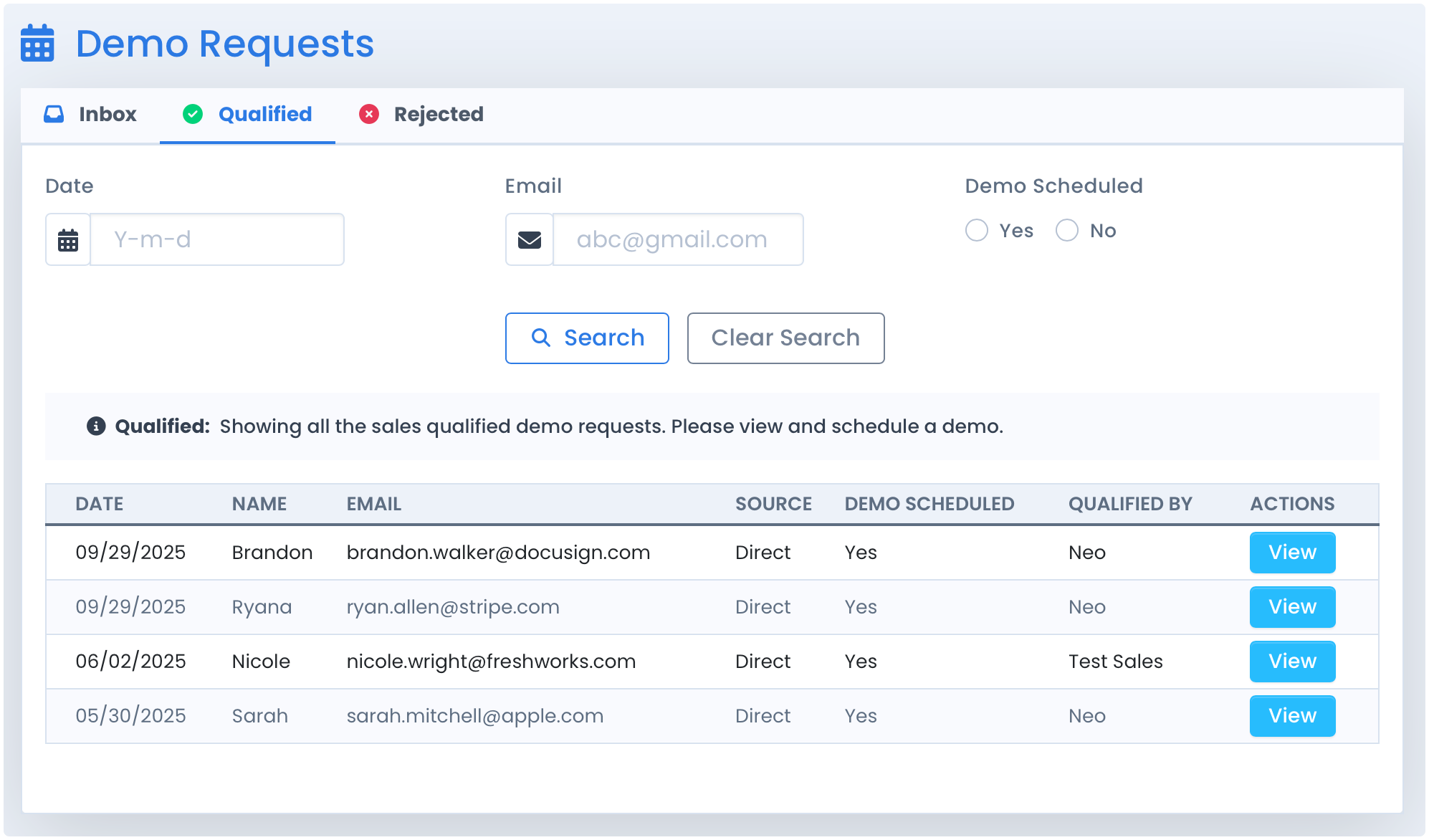Select Yes for Demo Scheduled
1429x840 pixels.
(x=976, y=230)
